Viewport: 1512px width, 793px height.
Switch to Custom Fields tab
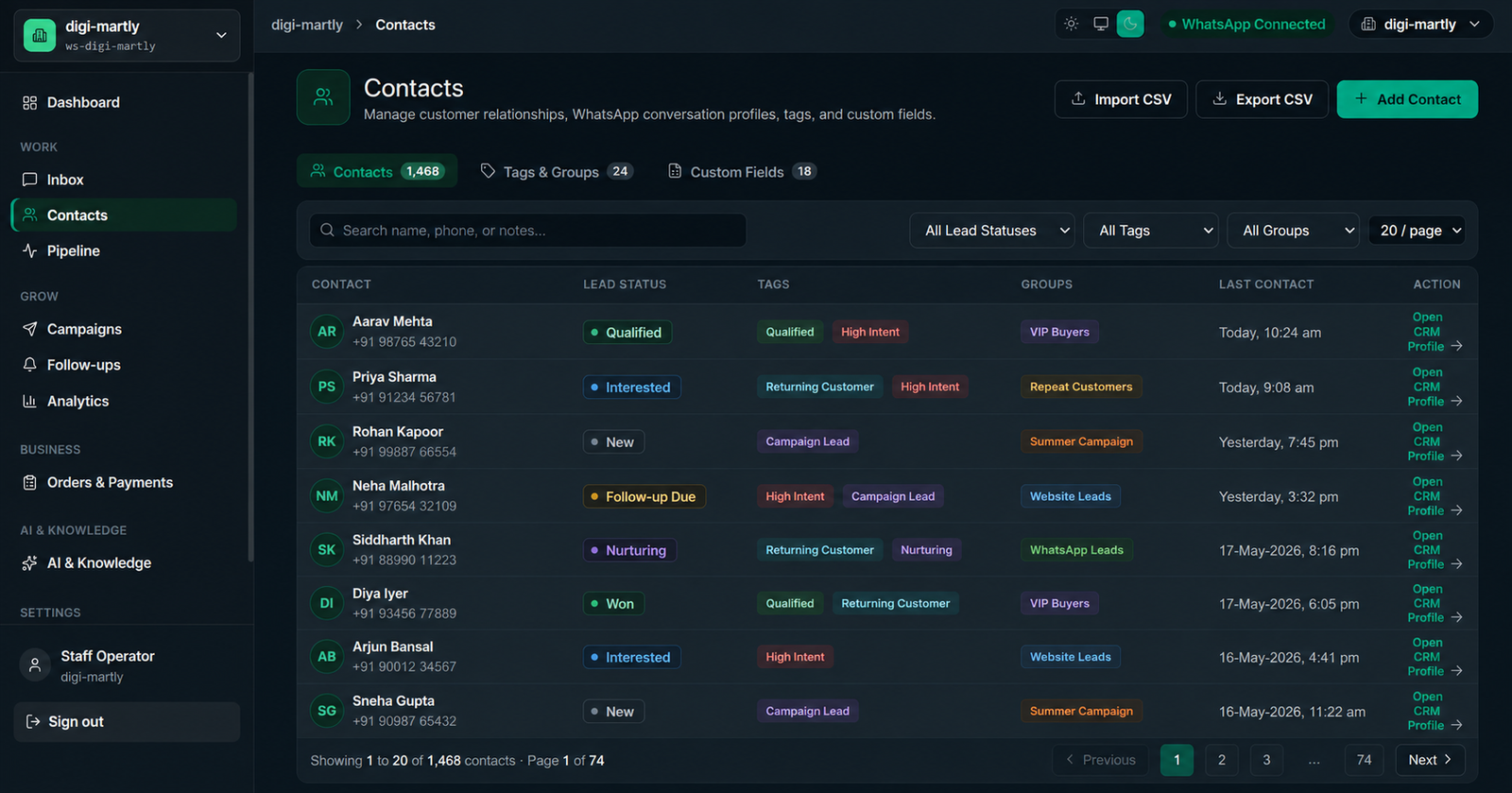(x=742, y=171)
